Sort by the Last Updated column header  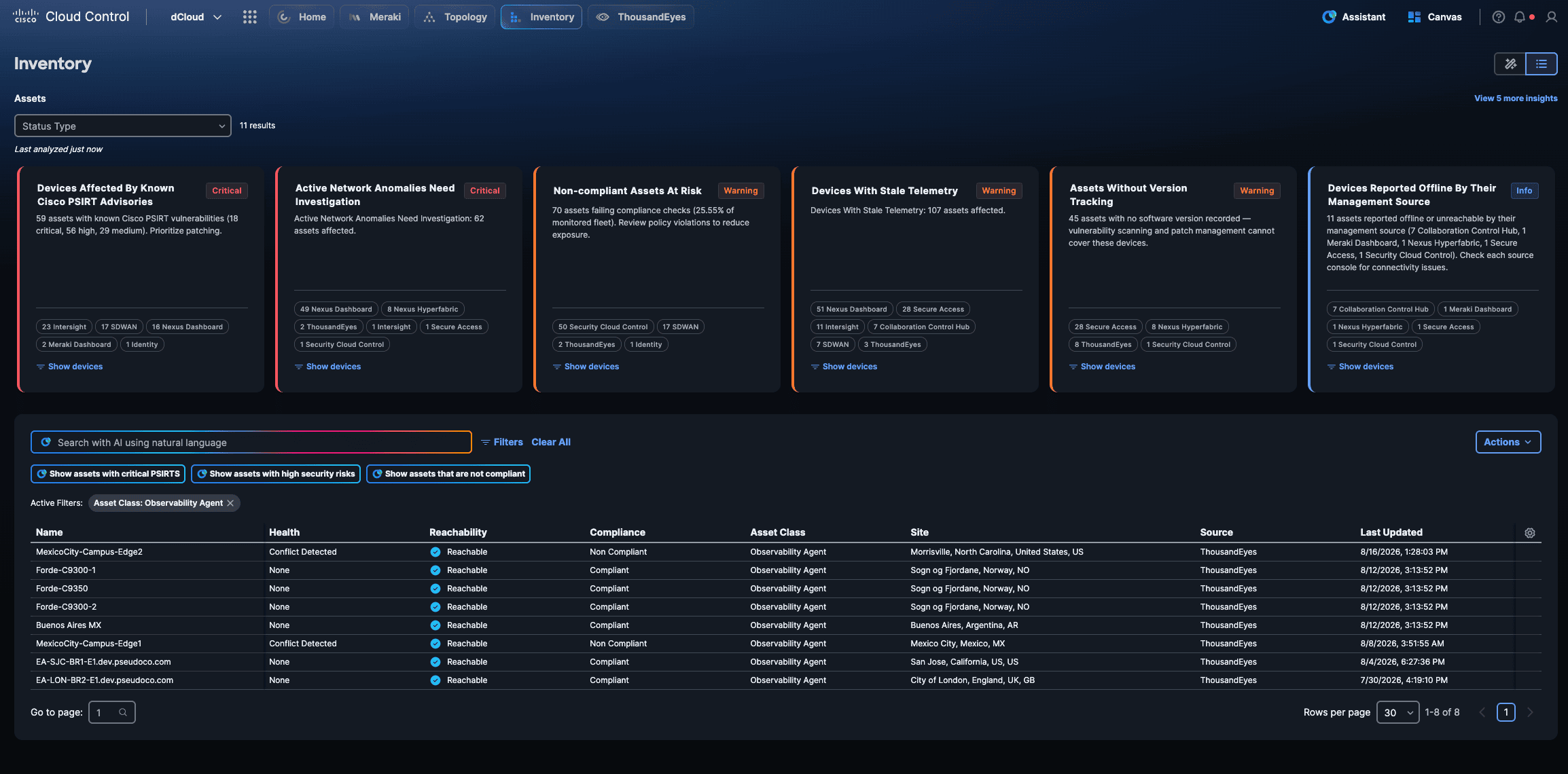click(x=1391, y=532)
